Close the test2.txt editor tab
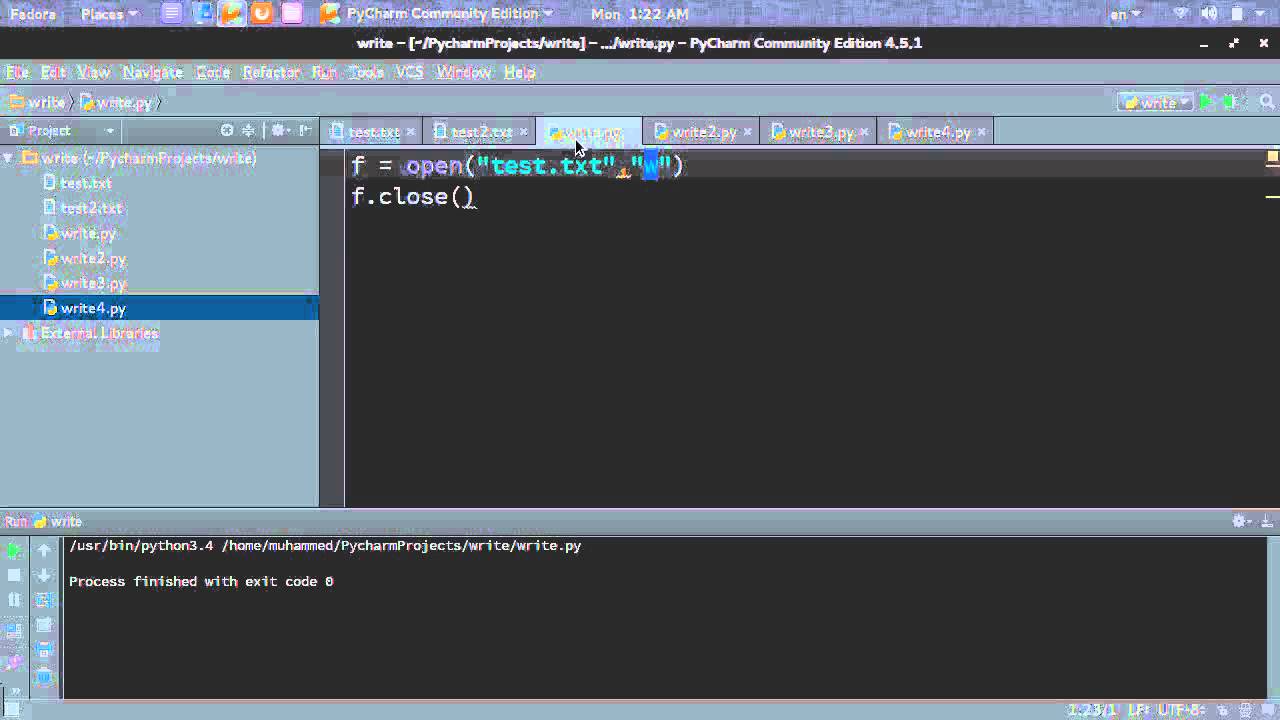Image resolution: width=1280 pixels, height=720 pixels. [523, 132]
